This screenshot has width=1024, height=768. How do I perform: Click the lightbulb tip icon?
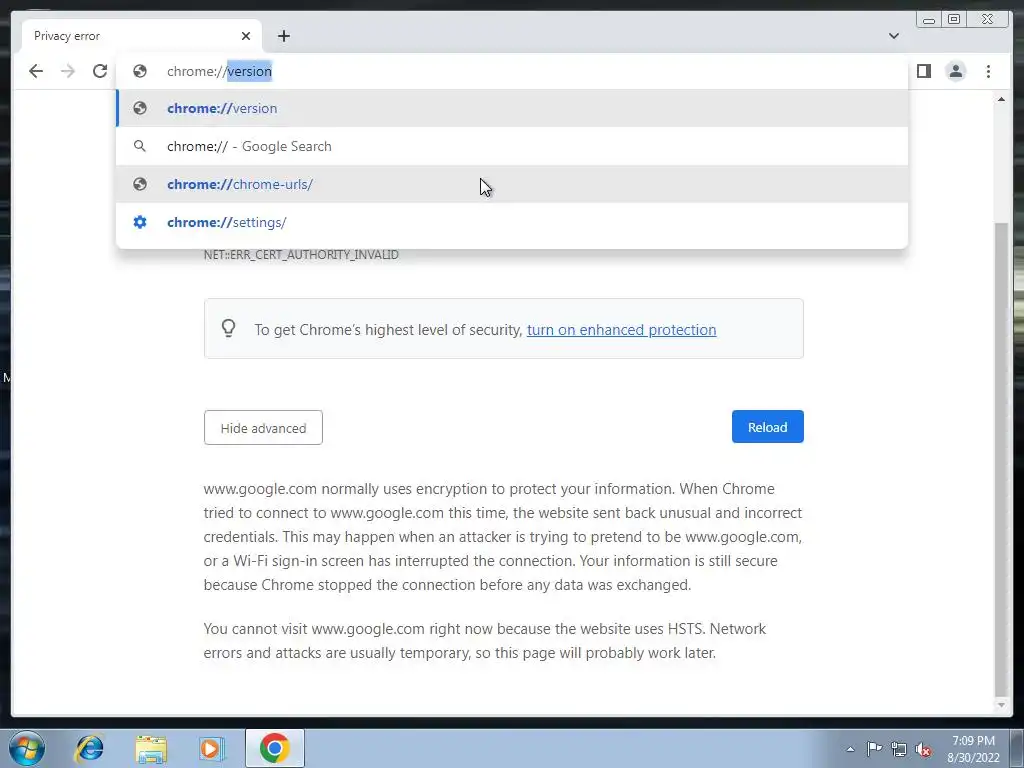228,328
